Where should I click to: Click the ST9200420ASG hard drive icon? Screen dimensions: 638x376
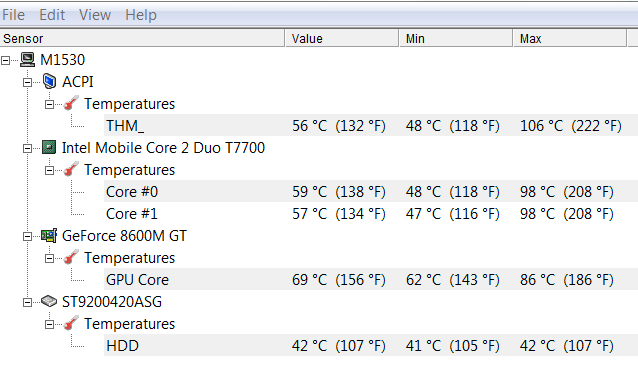(49, 302)
